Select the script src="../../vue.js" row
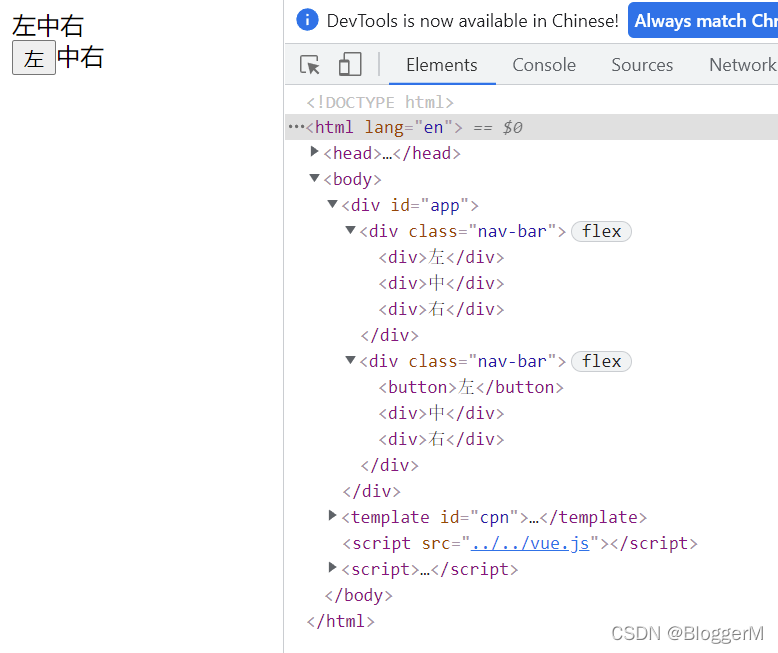The height and width of the screenshot is (653, 778). click(x=520, y=543)
